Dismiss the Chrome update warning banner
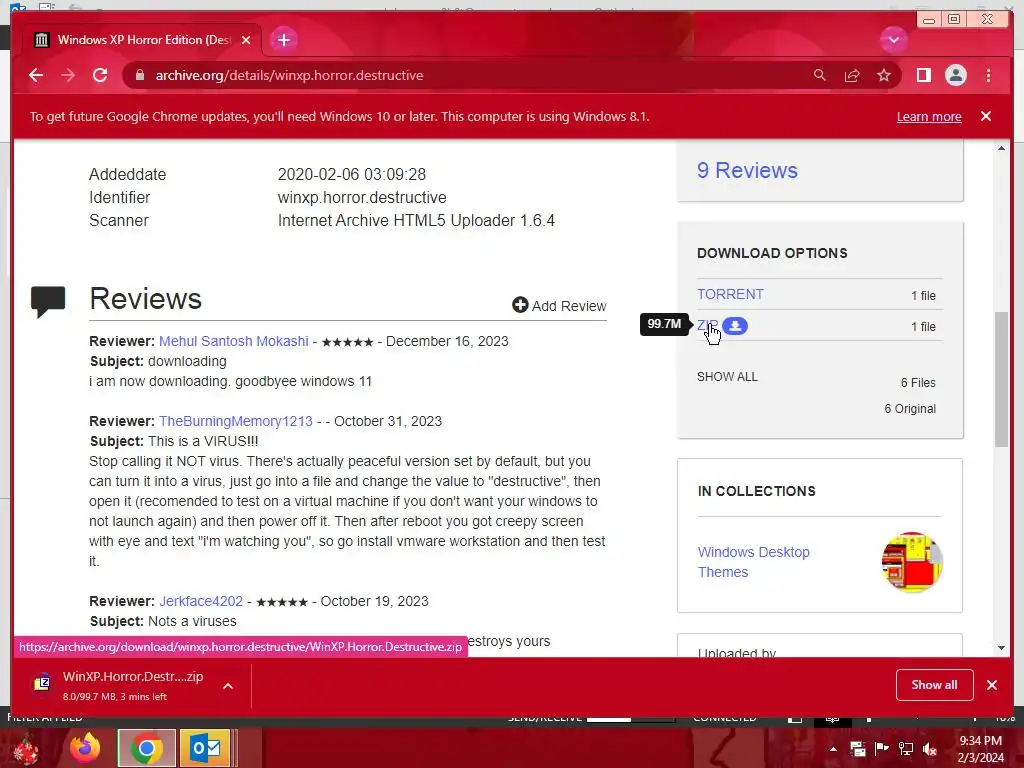 pos(986,116)
